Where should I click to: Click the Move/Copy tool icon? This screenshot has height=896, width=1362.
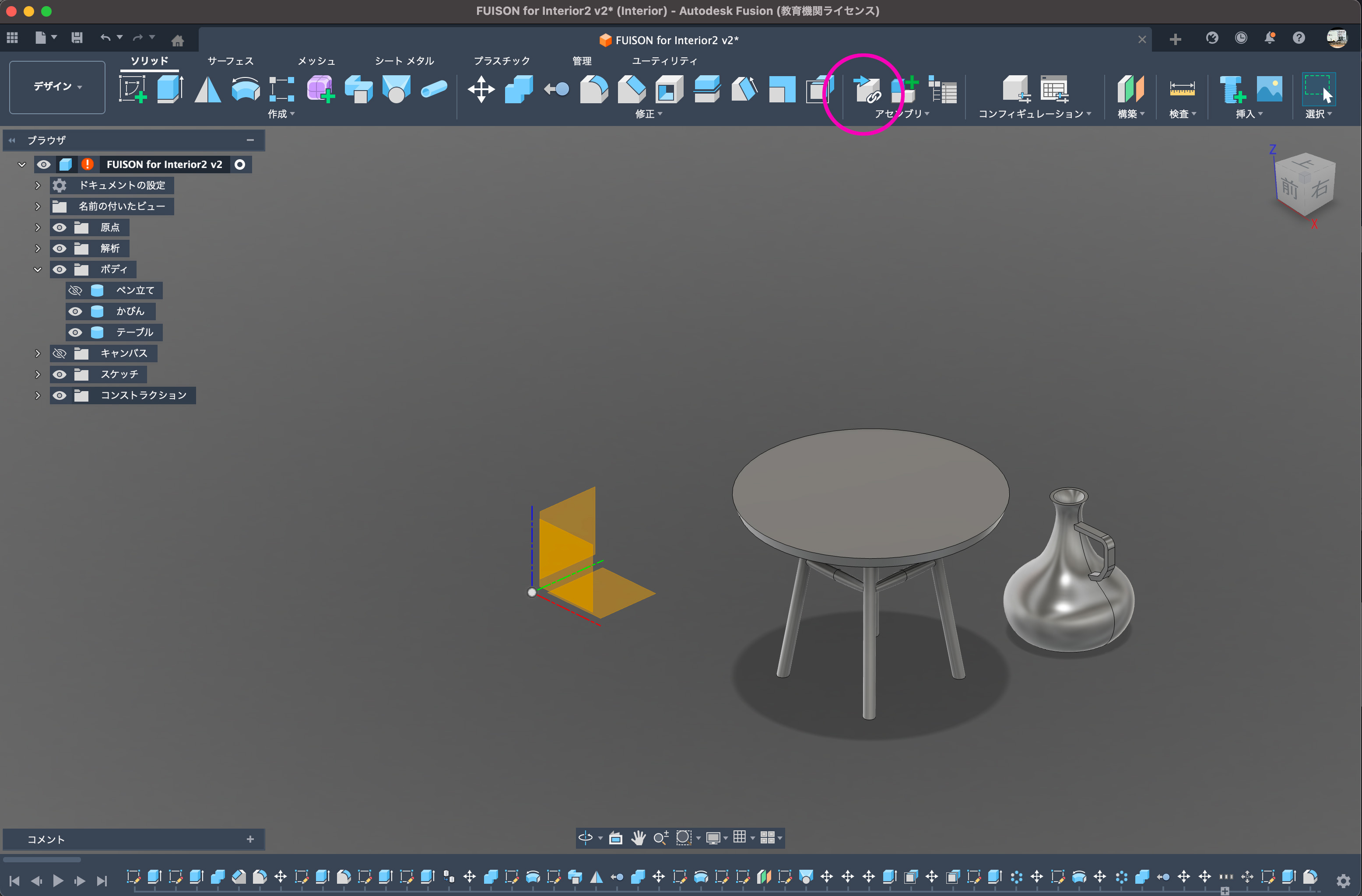tap(481, 89)
